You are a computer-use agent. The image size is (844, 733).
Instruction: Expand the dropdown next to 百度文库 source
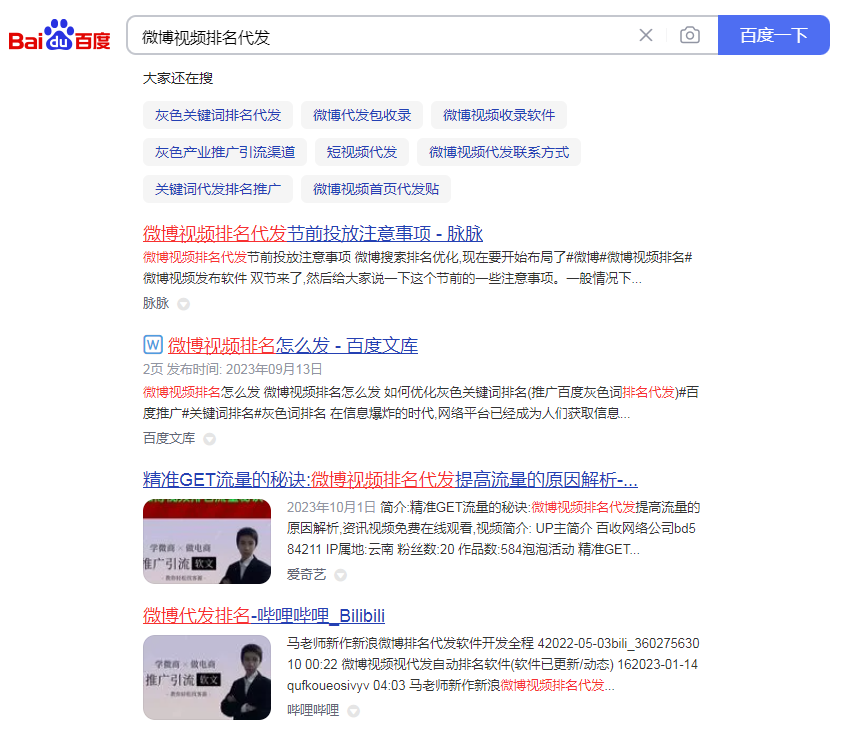(x=209, y=439)
